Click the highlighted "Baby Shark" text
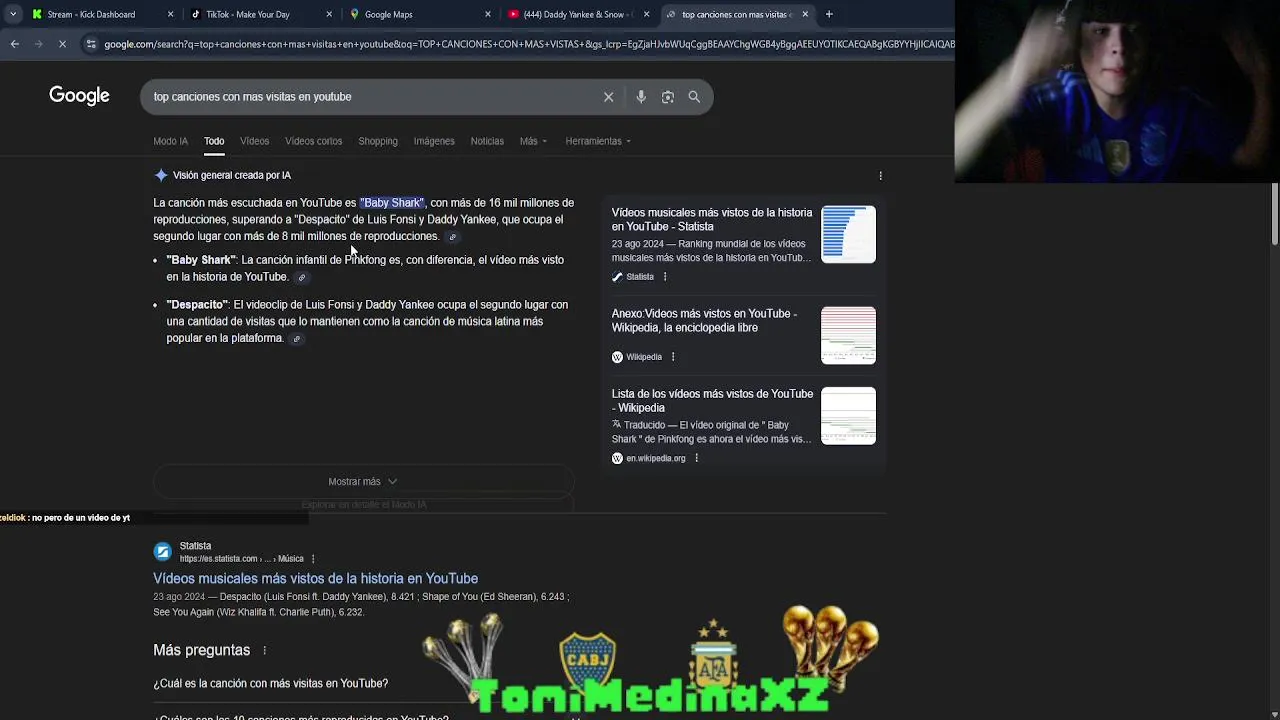Image resolution: width=1280 pixels, height=720 pixels. click(x=392, y=203)
